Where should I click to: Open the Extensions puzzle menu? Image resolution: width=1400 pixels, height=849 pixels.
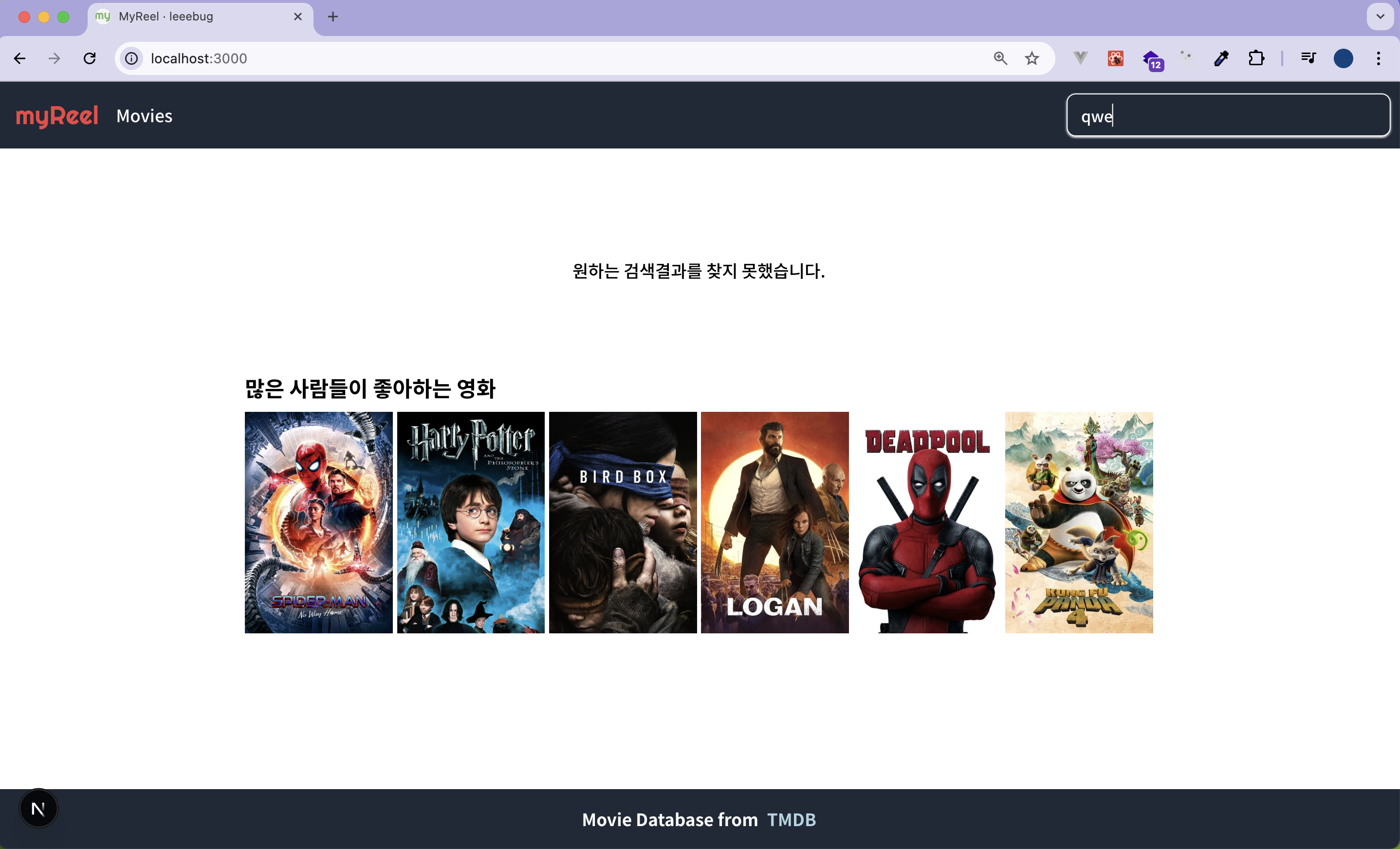point(1256,58)
